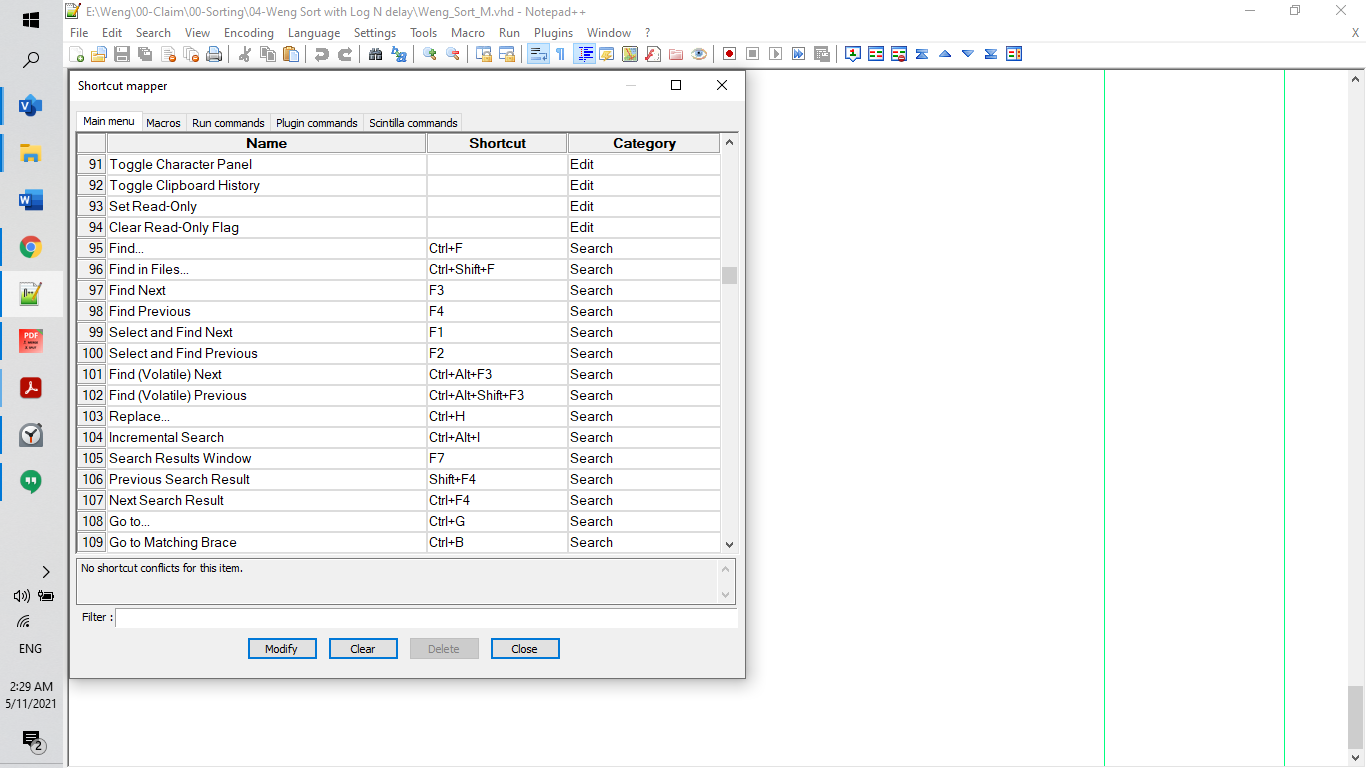Open the Plugins menu
Image resolution: width=1366 pixels, height=768 pixels.
(x=553, y=33)
